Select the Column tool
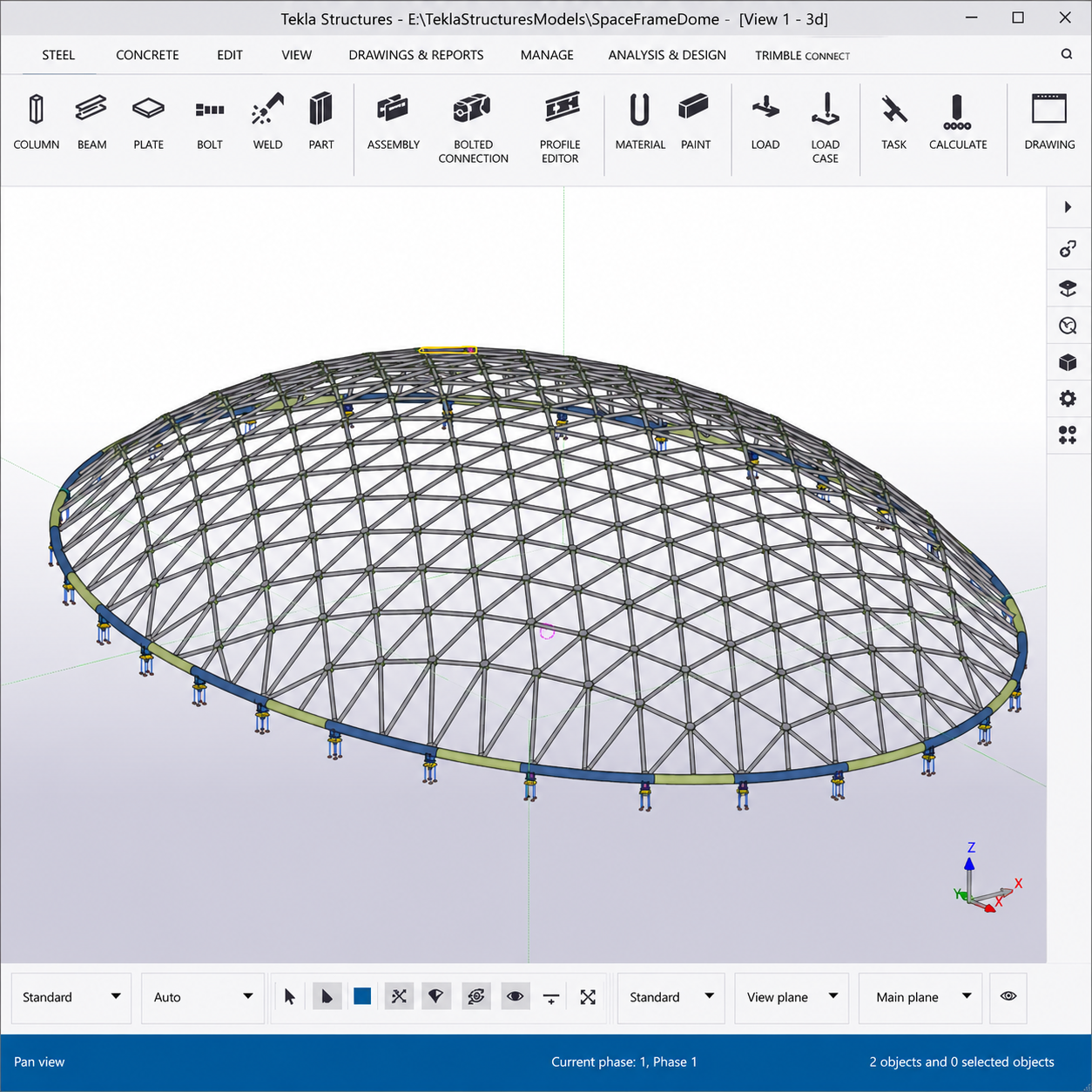The height and width of the screenshot is (1092, 1092). [x=37, y=121]
